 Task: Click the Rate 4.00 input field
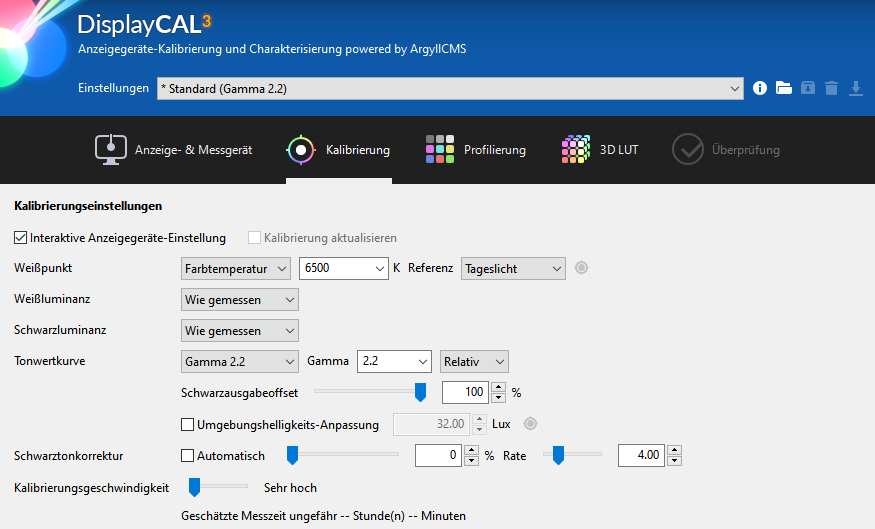click(x=642, y=455)
